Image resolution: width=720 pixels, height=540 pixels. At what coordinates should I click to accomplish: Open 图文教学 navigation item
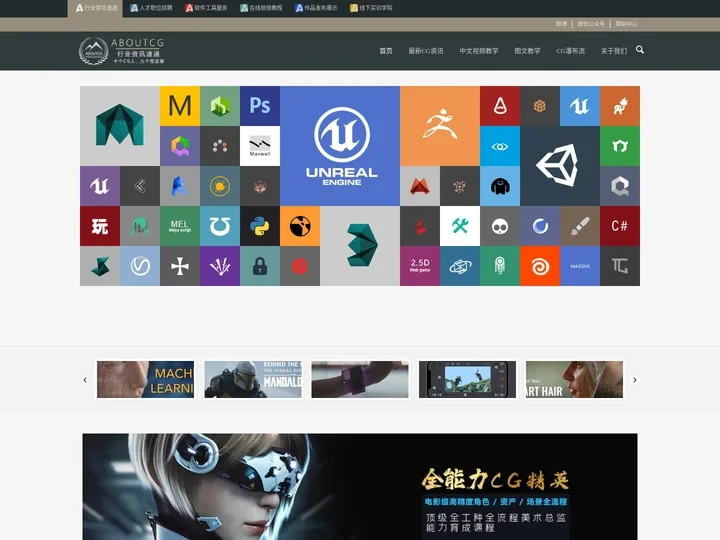click(527, 51)
